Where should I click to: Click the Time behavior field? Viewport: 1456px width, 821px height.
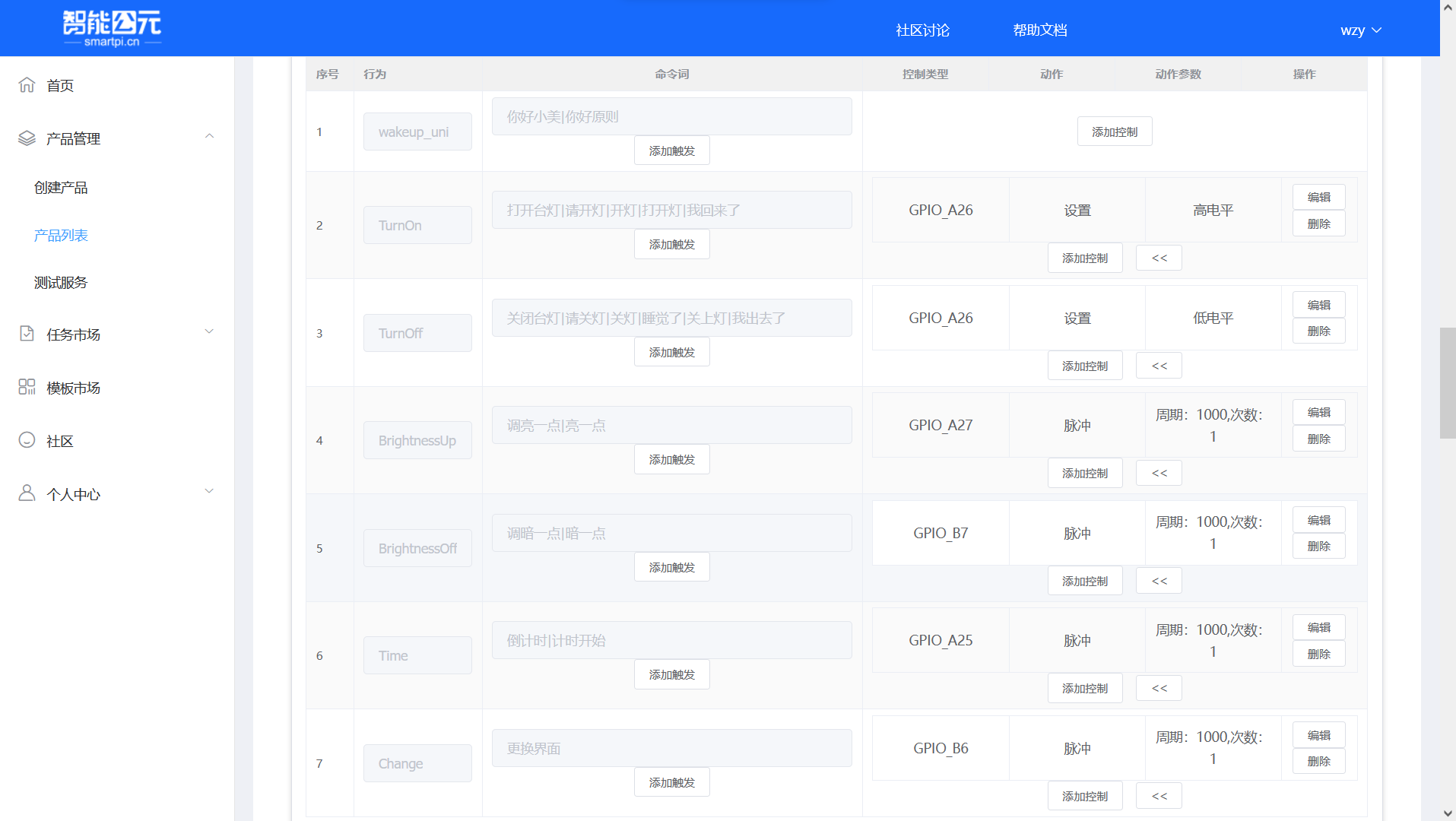(417, 655)
